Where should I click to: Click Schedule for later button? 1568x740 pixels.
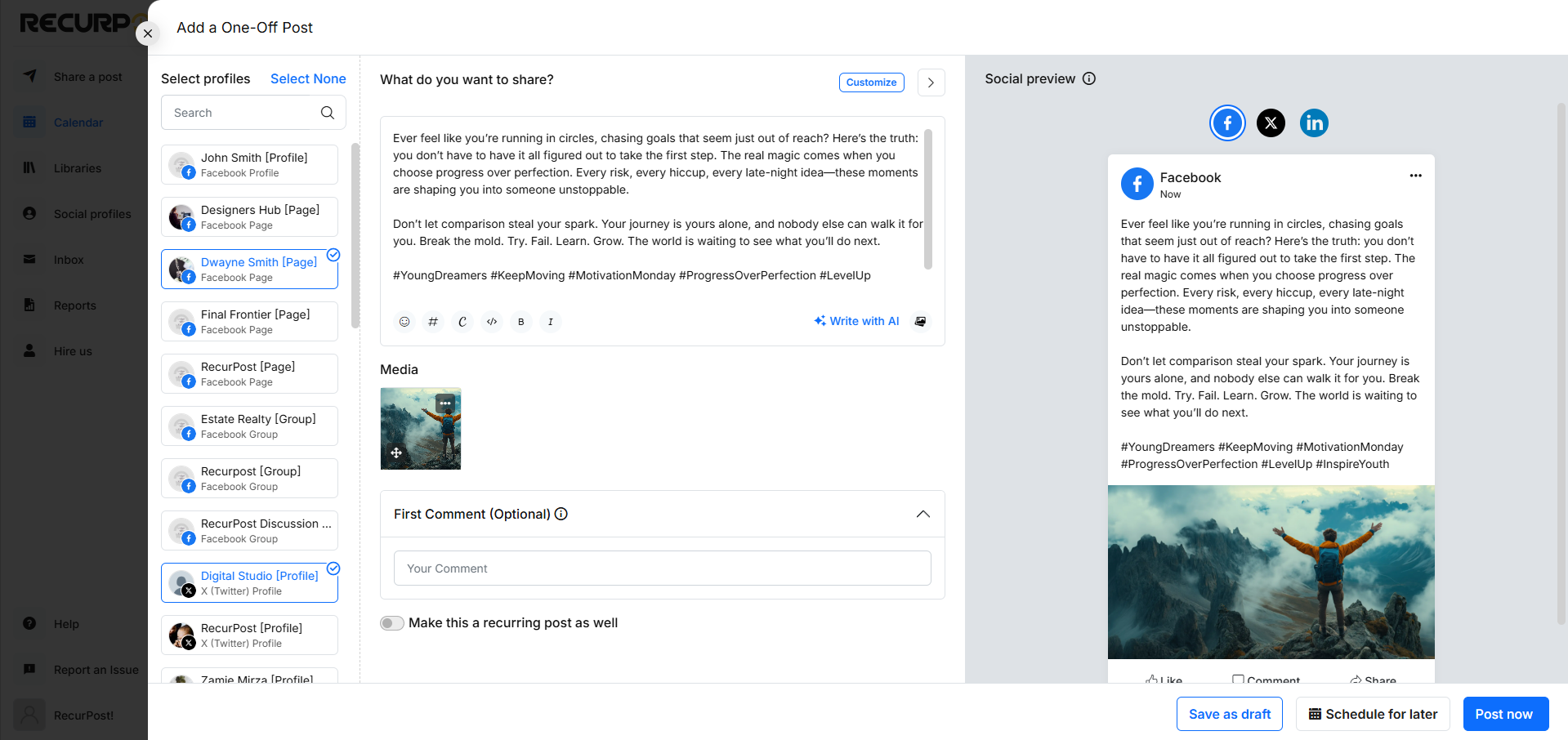click(x=1373, y=714)
